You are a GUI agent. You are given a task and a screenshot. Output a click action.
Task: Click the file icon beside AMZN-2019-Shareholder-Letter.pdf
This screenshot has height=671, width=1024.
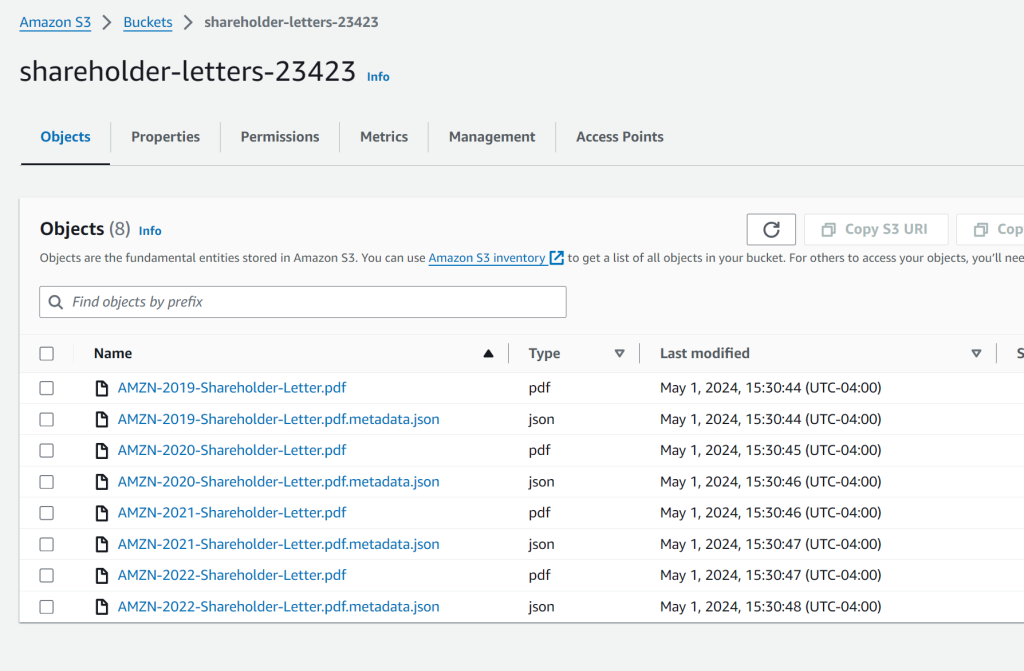pyautogui.click(x=102, y=387)
